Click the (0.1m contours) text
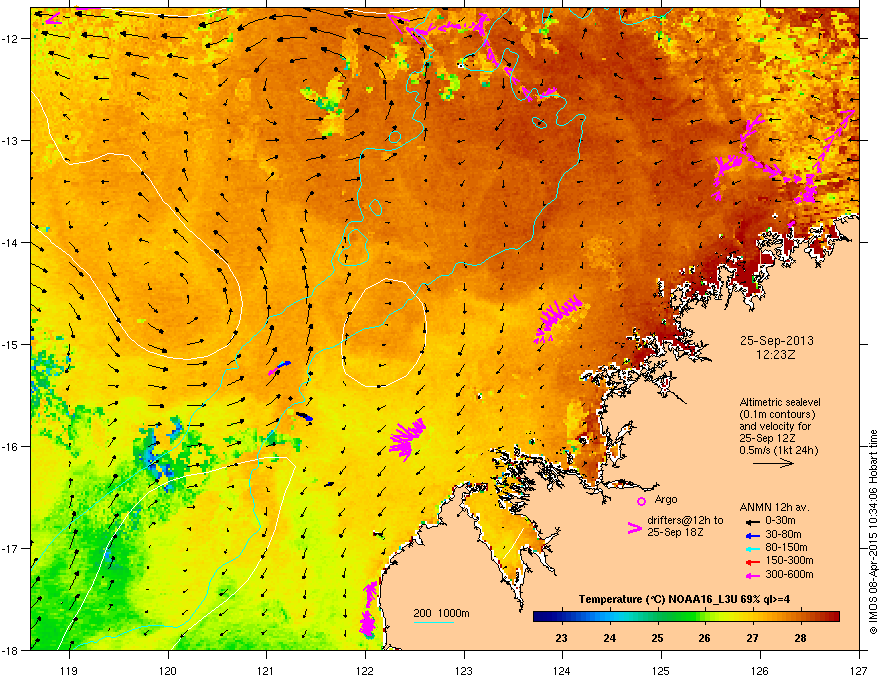Image resolution: width=880 pixels, height=680 pixels. click(777, 415)
